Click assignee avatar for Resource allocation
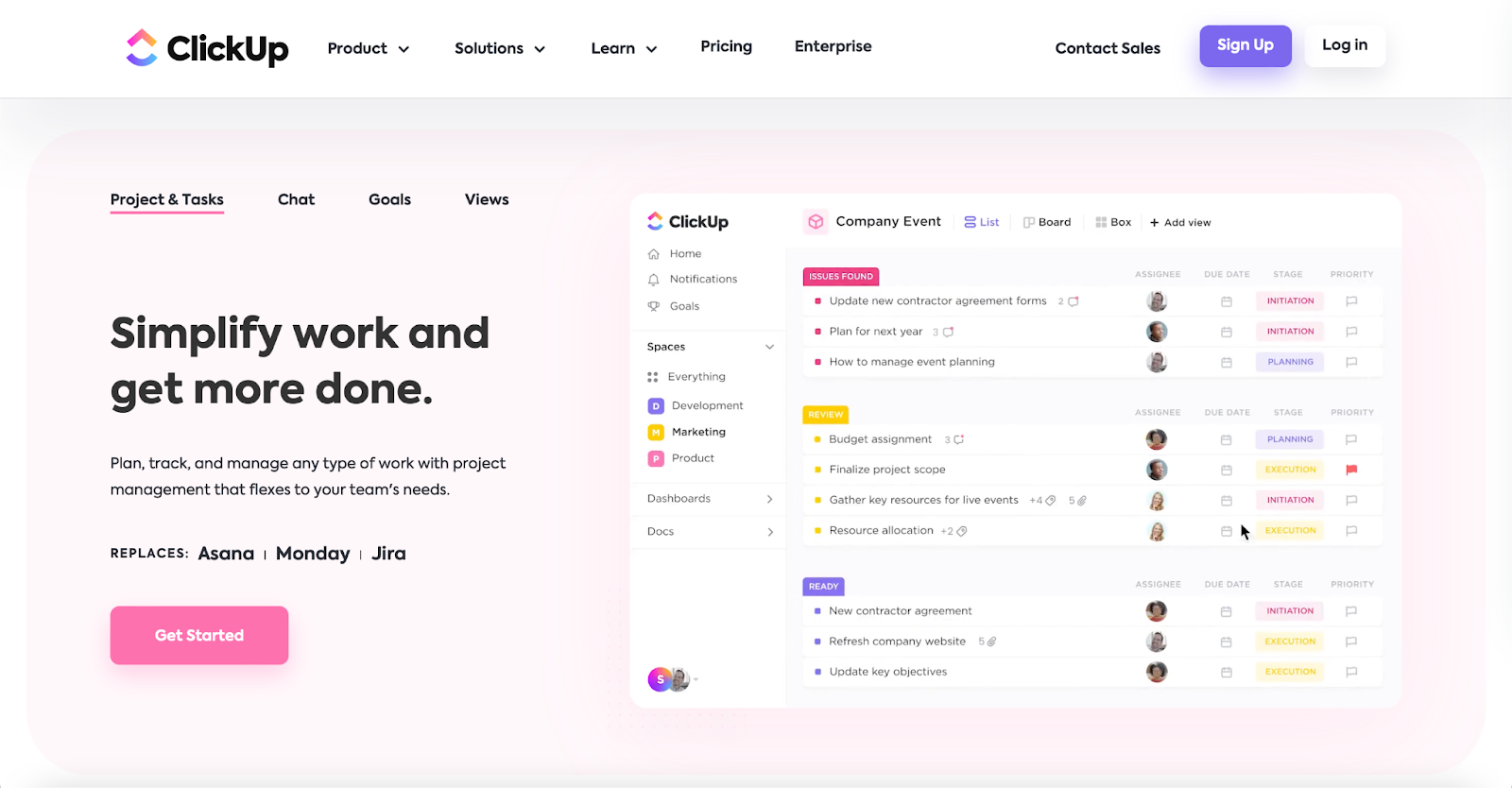 tap(1157, 531)
